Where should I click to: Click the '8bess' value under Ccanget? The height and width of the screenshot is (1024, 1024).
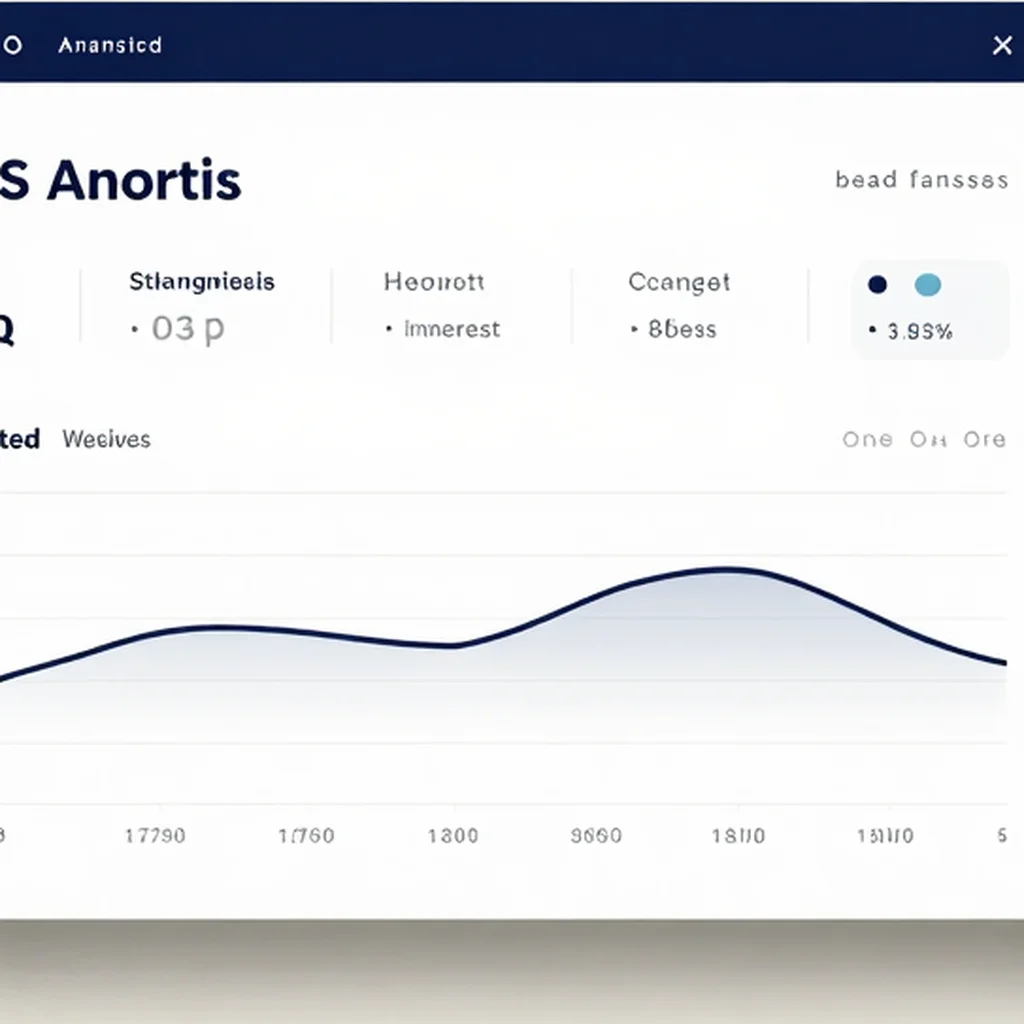[682, 329]
